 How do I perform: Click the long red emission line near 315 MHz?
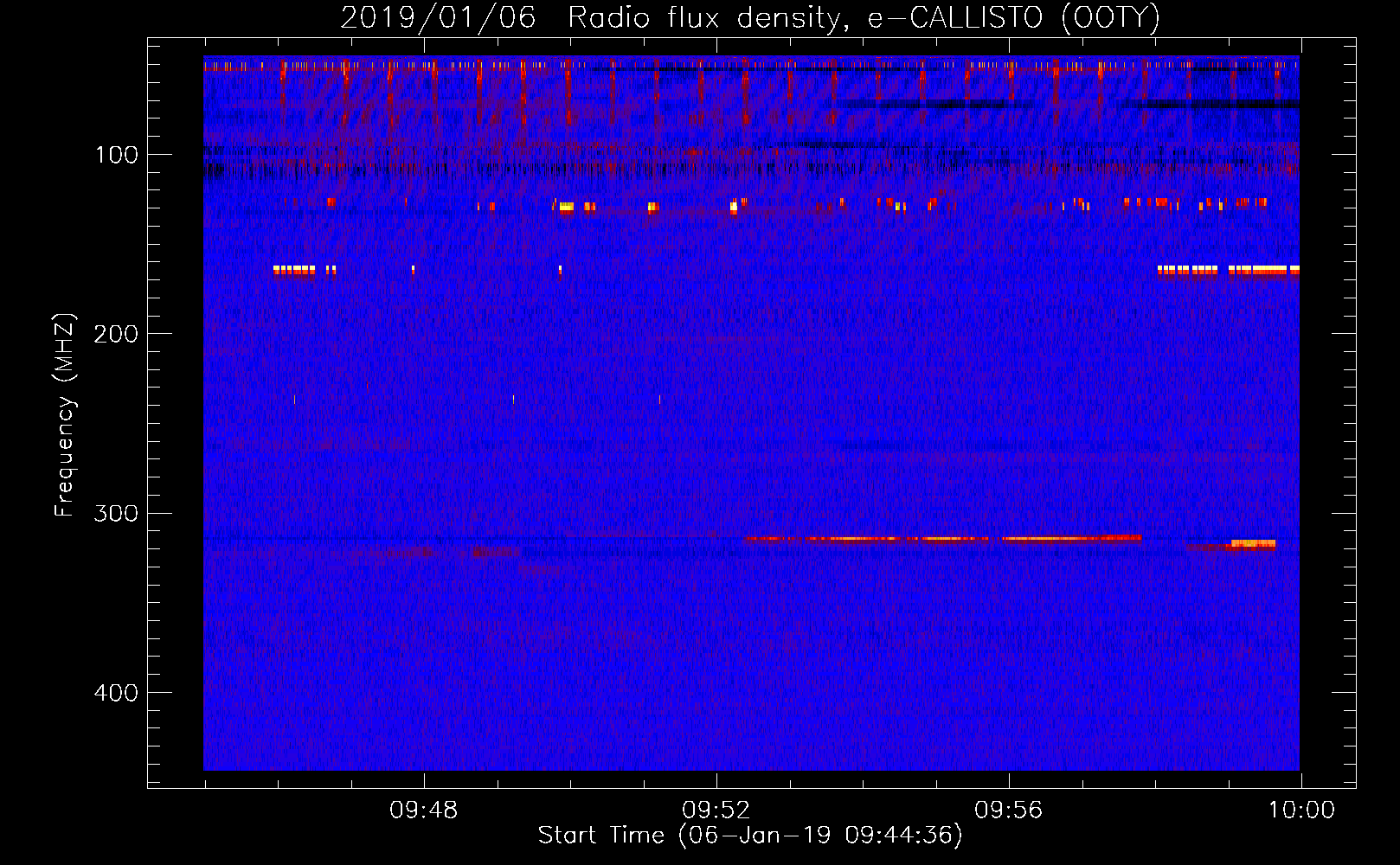pos(943,538)
